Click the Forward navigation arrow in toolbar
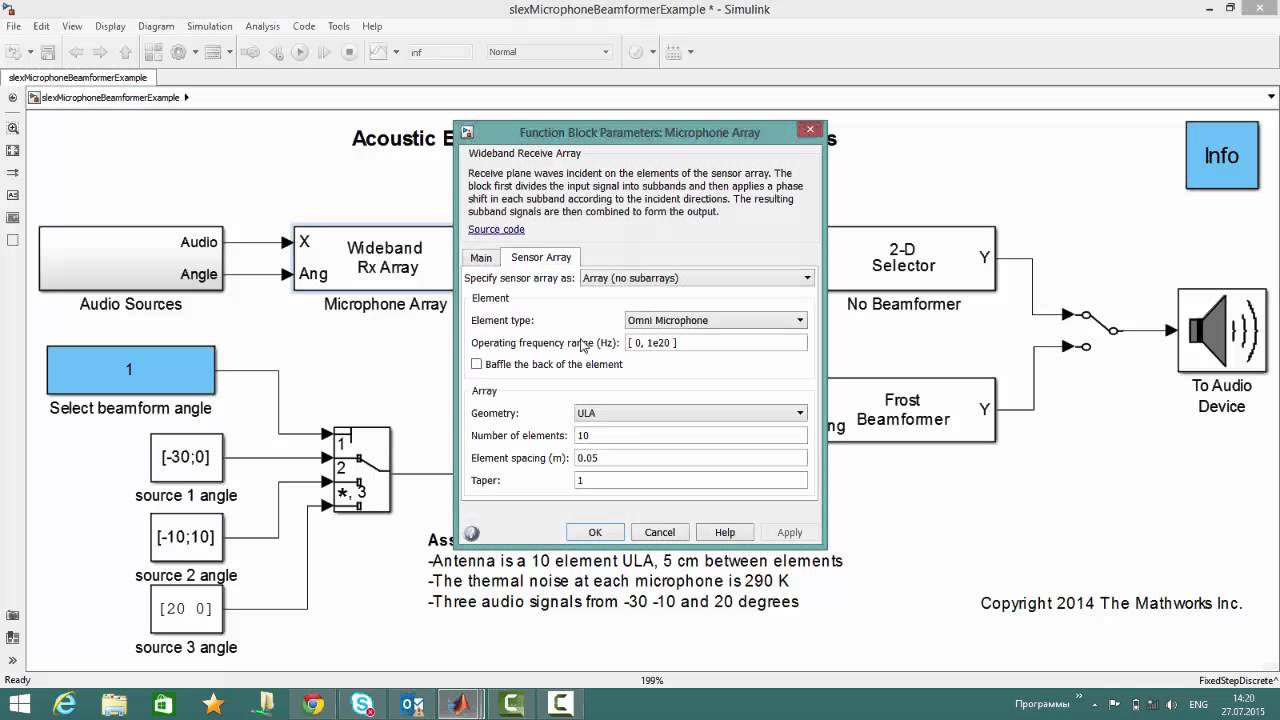The image size is (1280, 720). [x=100, y=52]
